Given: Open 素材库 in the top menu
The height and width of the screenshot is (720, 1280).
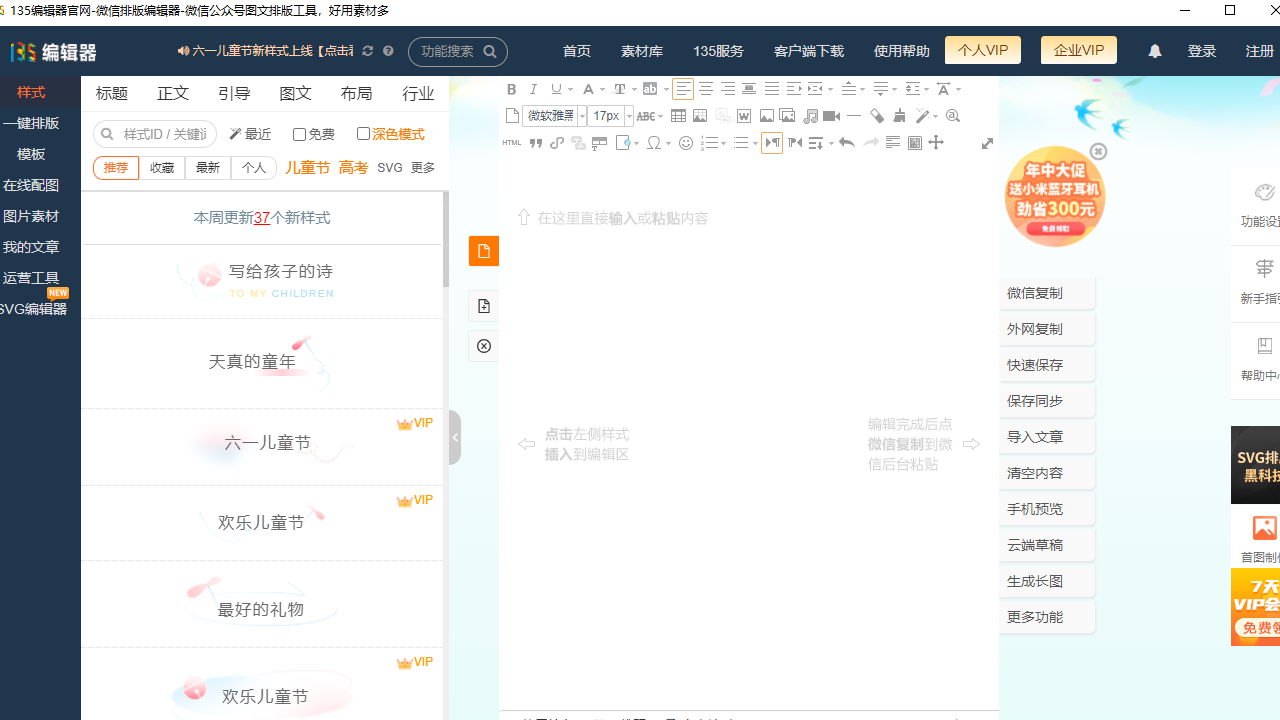Looking at the screenshot, I should (x=642, y=51).
